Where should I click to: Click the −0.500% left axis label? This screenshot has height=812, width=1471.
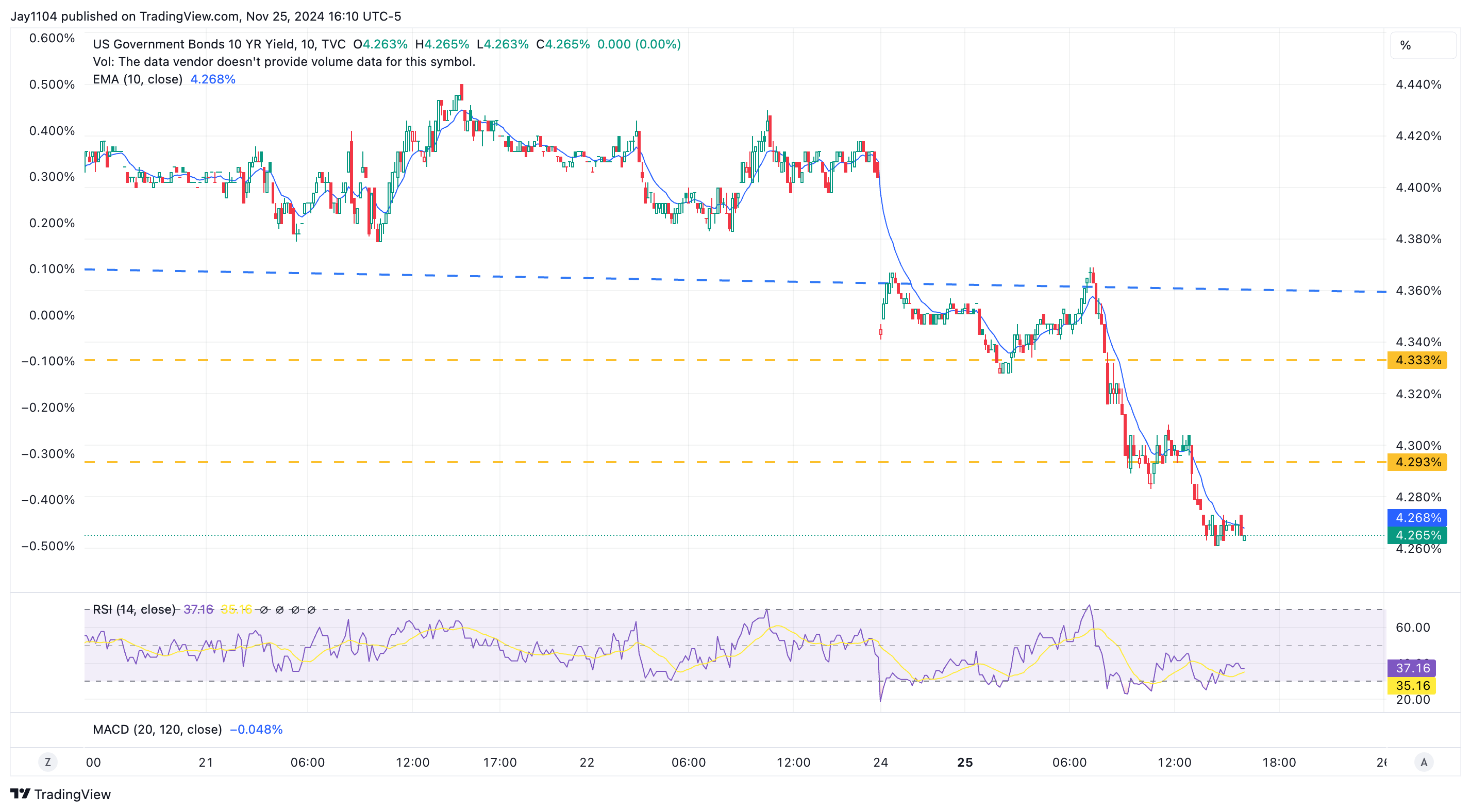click(x=48, y=546)
